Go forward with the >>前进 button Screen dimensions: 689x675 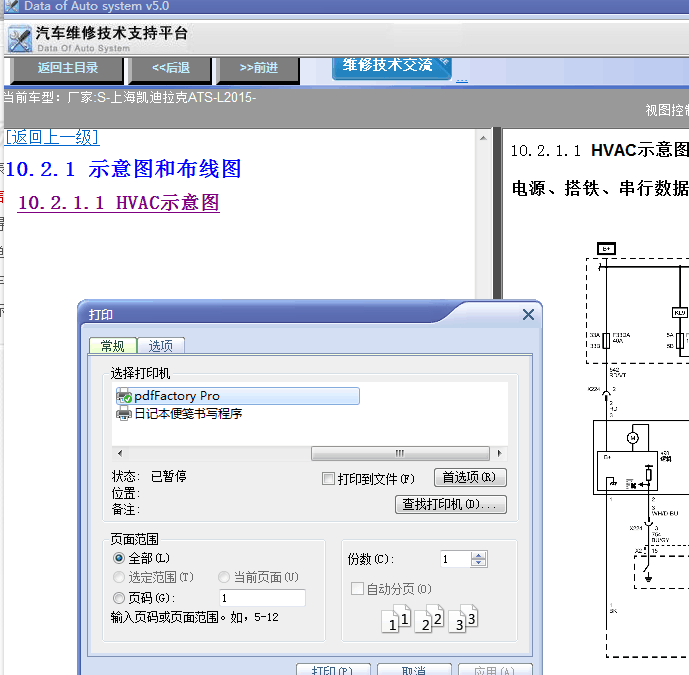coord(259,69)
